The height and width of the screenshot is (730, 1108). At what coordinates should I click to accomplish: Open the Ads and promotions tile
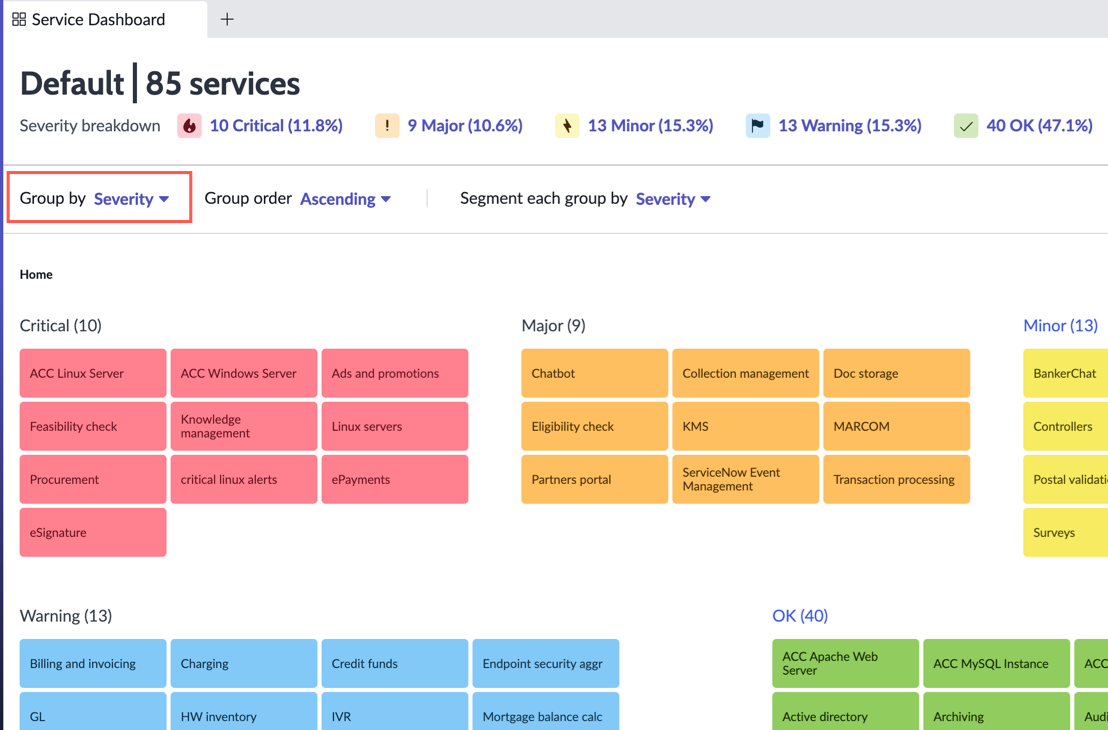[395, 373]
